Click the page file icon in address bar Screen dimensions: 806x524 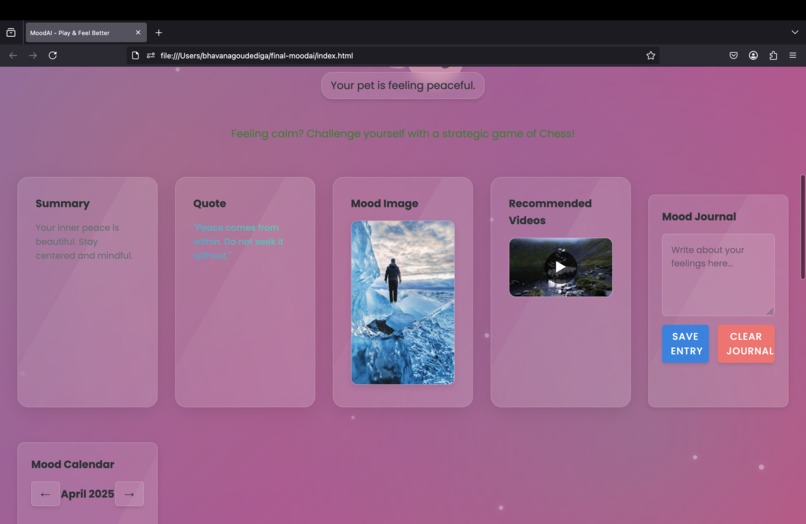(x=135, y=56)
